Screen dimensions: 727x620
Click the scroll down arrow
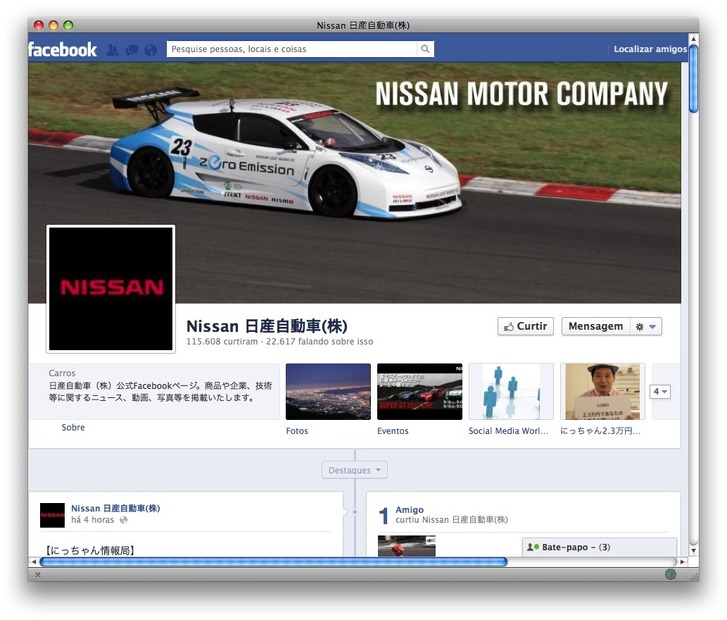click(x=693, y=550)
